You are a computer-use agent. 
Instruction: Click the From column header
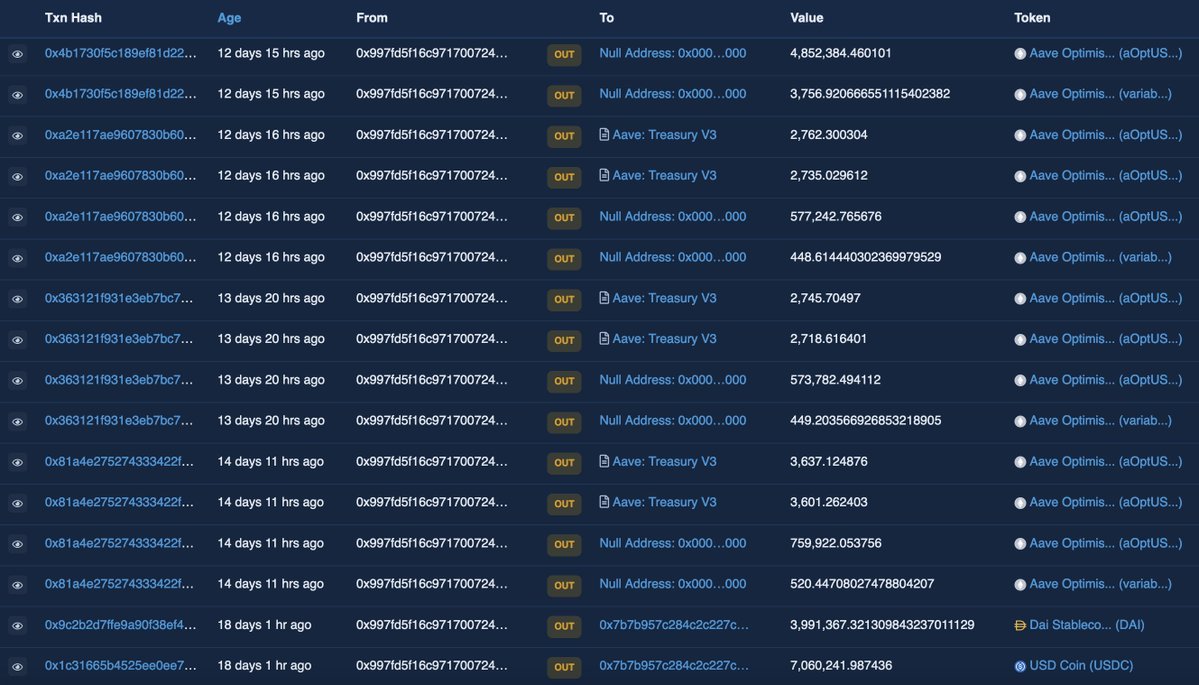pyautogui.click(x=372, y=18)
